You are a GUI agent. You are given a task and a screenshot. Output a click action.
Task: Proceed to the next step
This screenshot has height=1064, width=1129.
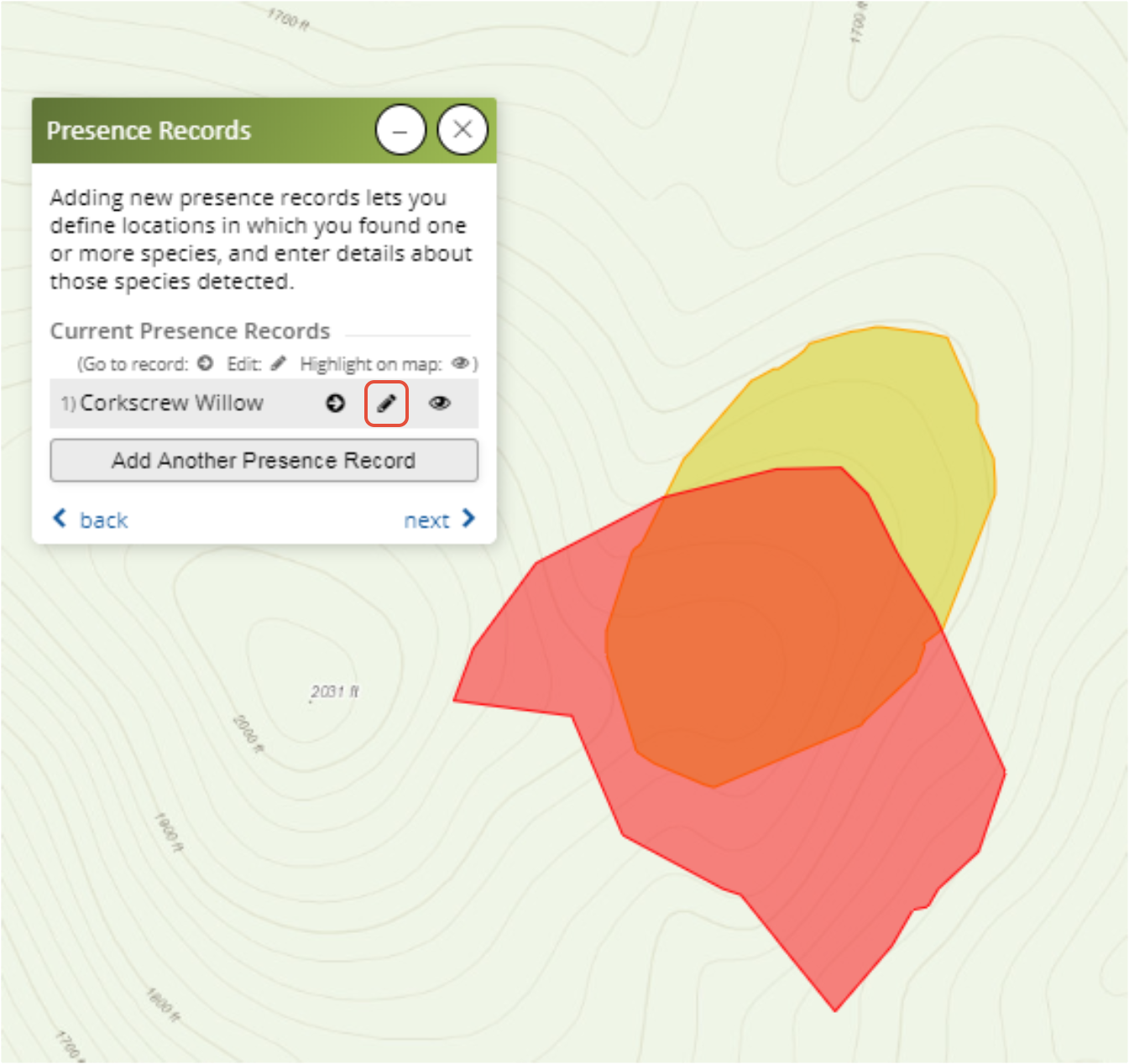point(440,519)
